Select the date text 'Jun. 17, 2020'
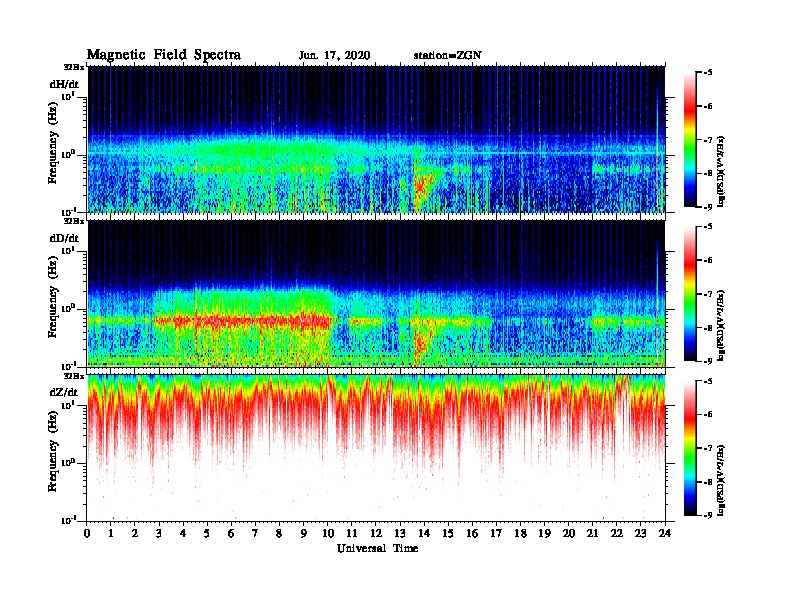Screen dimensions: 792x612 tap(334, 56)
